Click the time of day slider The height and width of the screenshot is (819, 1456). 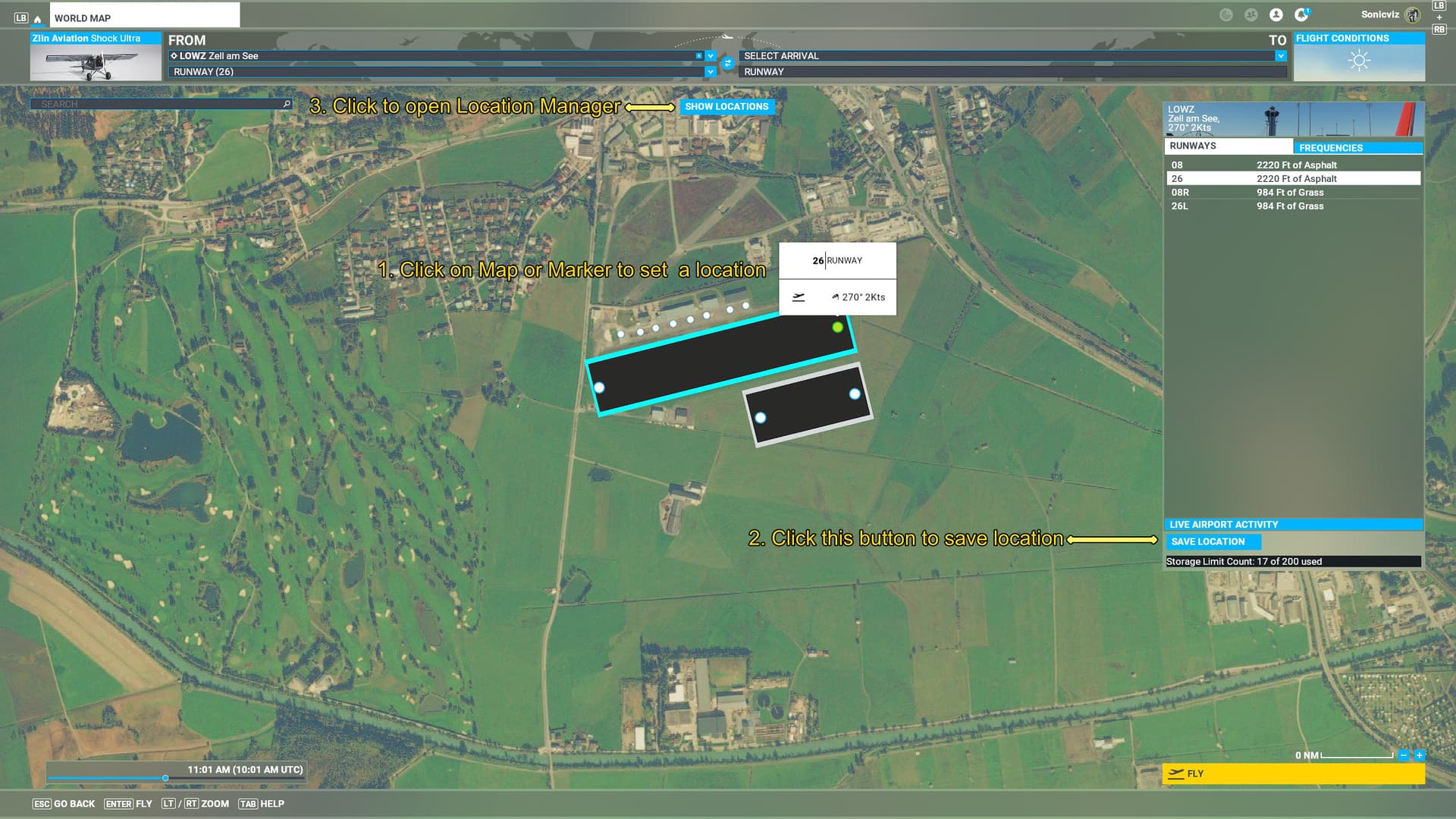point(165,777)
